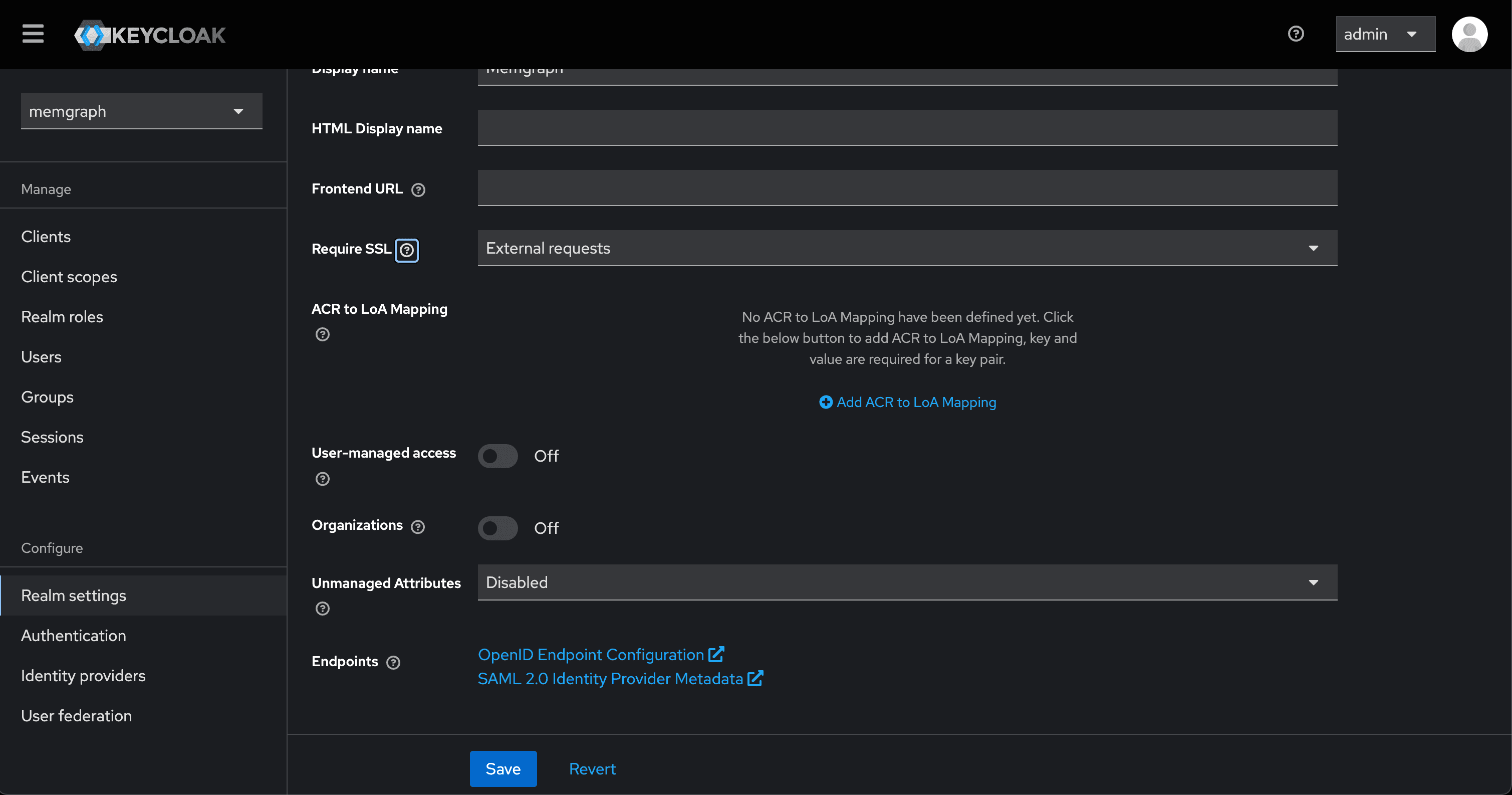Screen dimensions: 1512x795
Task: Go to Clients in sidebar
Action: pos(46,237)
